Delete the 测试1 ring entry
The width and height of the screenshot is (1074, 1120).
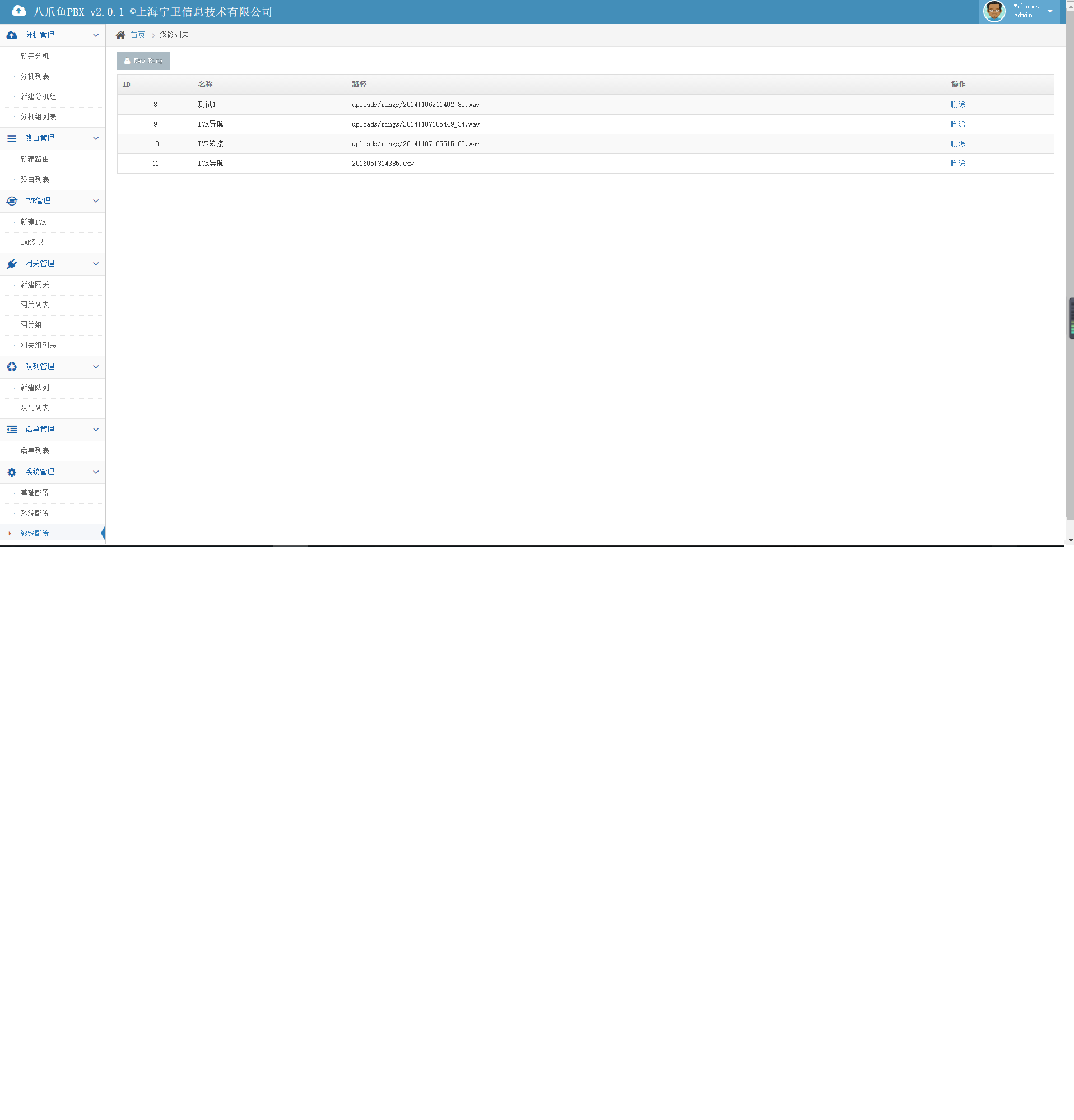click(957, 105)
